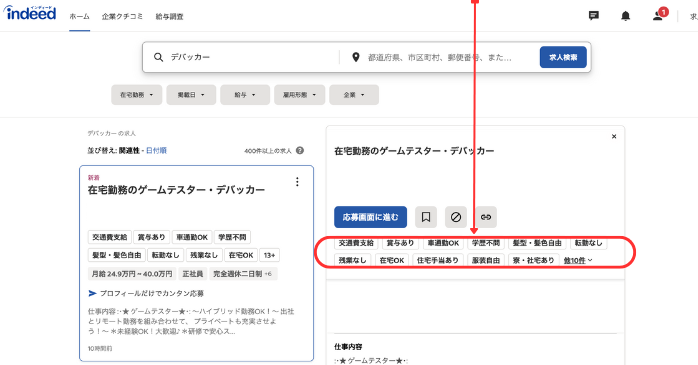This screenshot has width=698, height=365.
Task: Expand the 在宅勤務 filter dropdown
Action: [x=137, y=95]
